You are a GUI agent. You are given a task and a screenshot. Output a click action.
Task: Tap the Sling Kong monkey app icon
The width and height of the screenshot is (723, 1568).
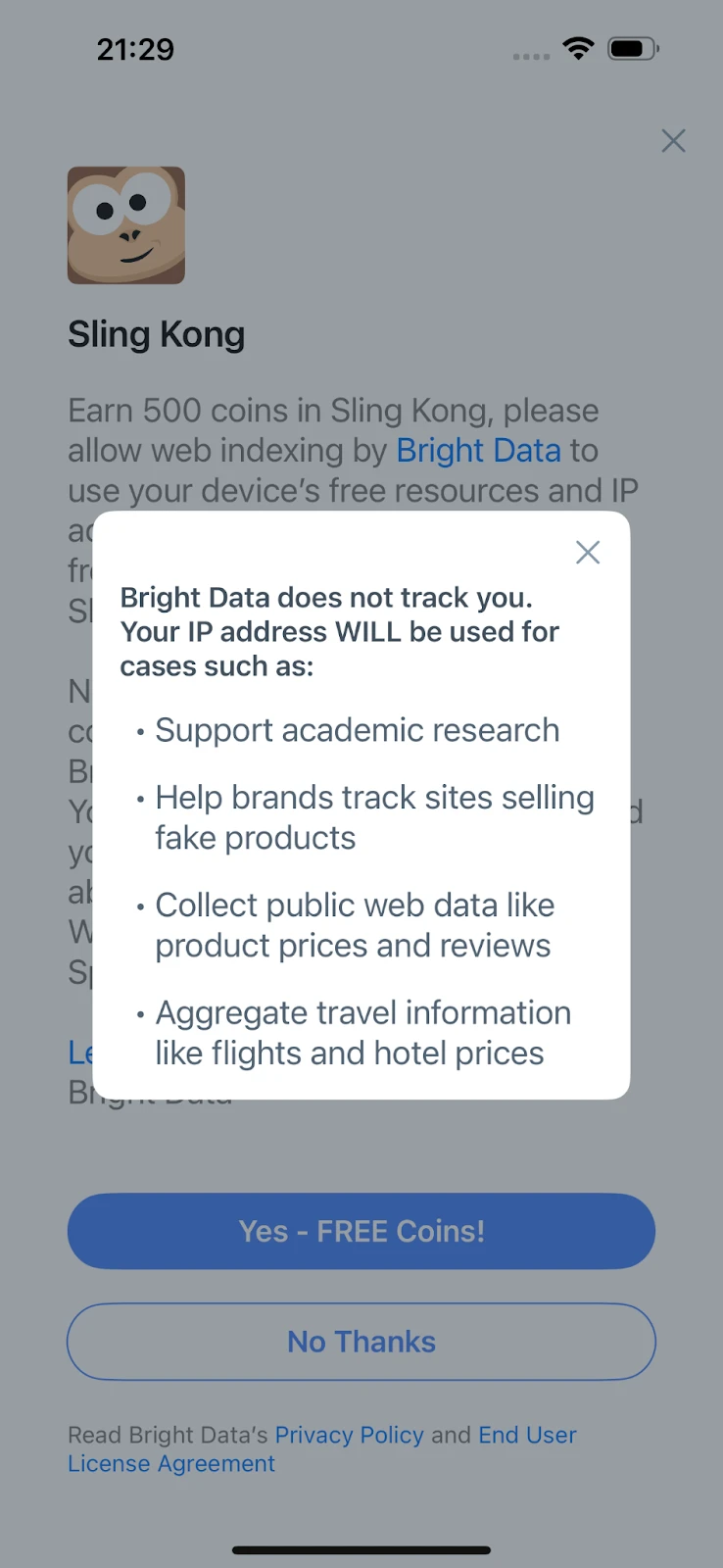point(126,225)
